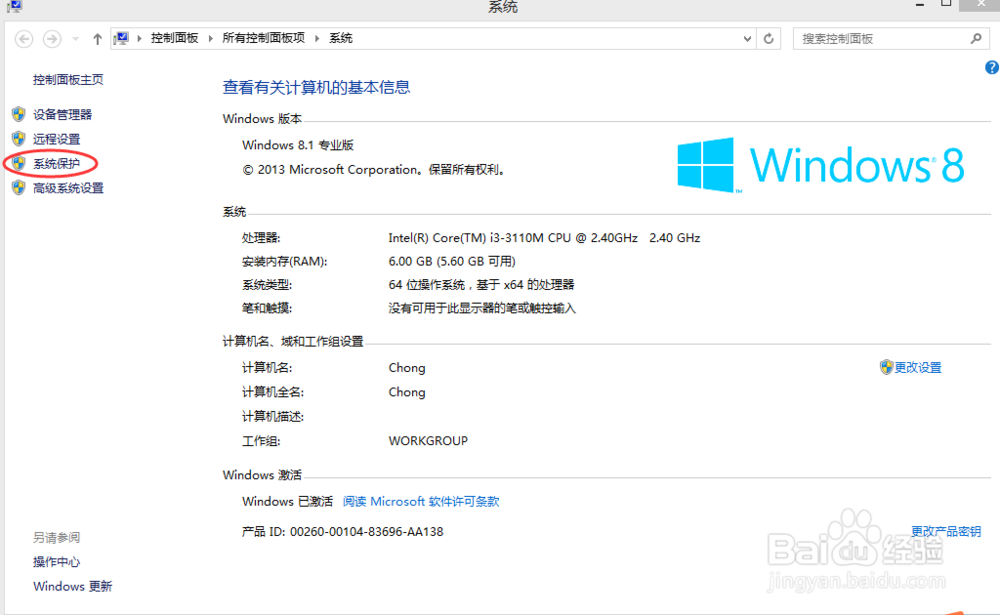Click the shield icon beside 更改设置
The width and height of the screenshot is (1000, 615).
point(886,367)
